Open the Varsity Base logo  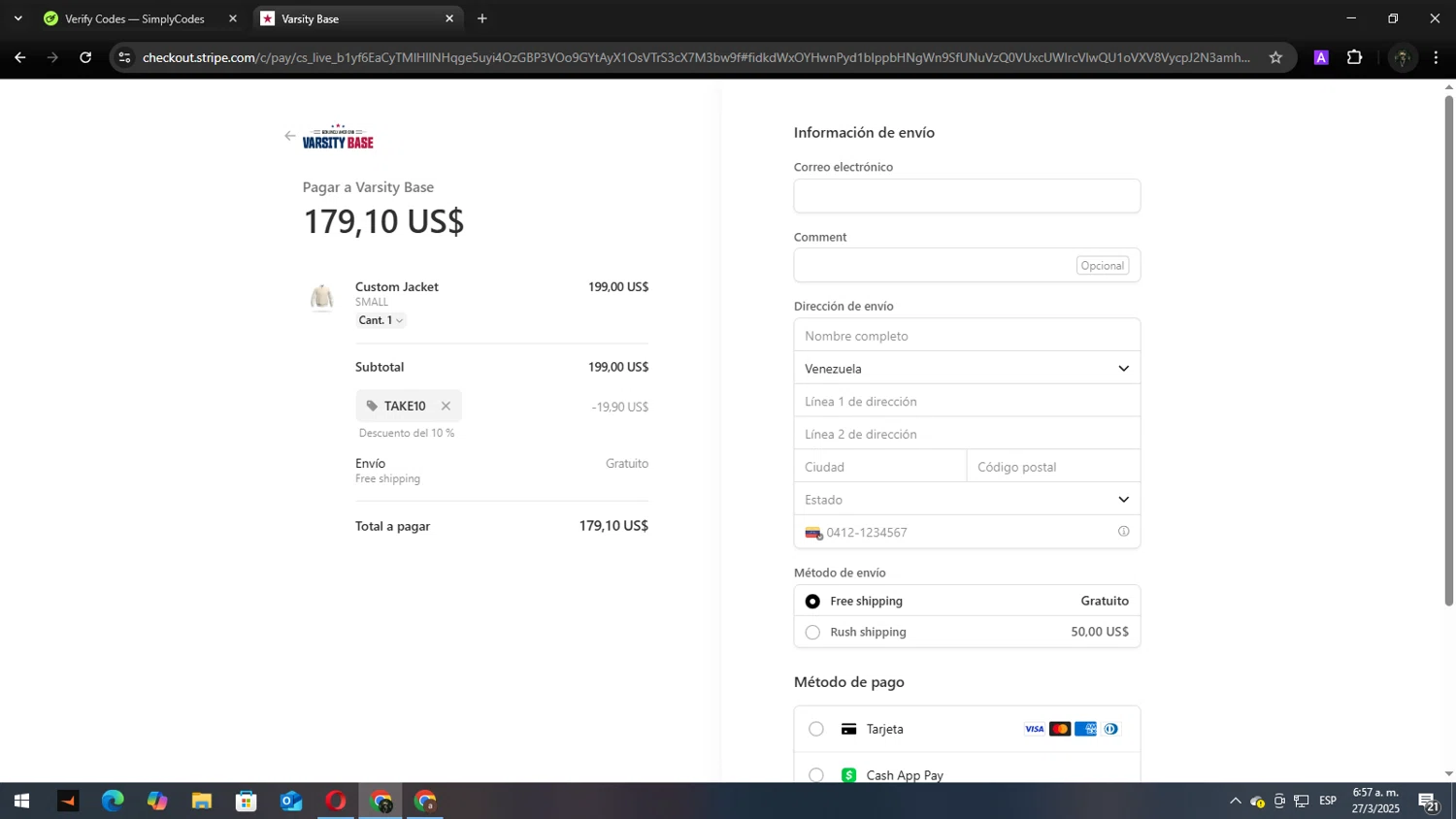click(x=338, y=137)
